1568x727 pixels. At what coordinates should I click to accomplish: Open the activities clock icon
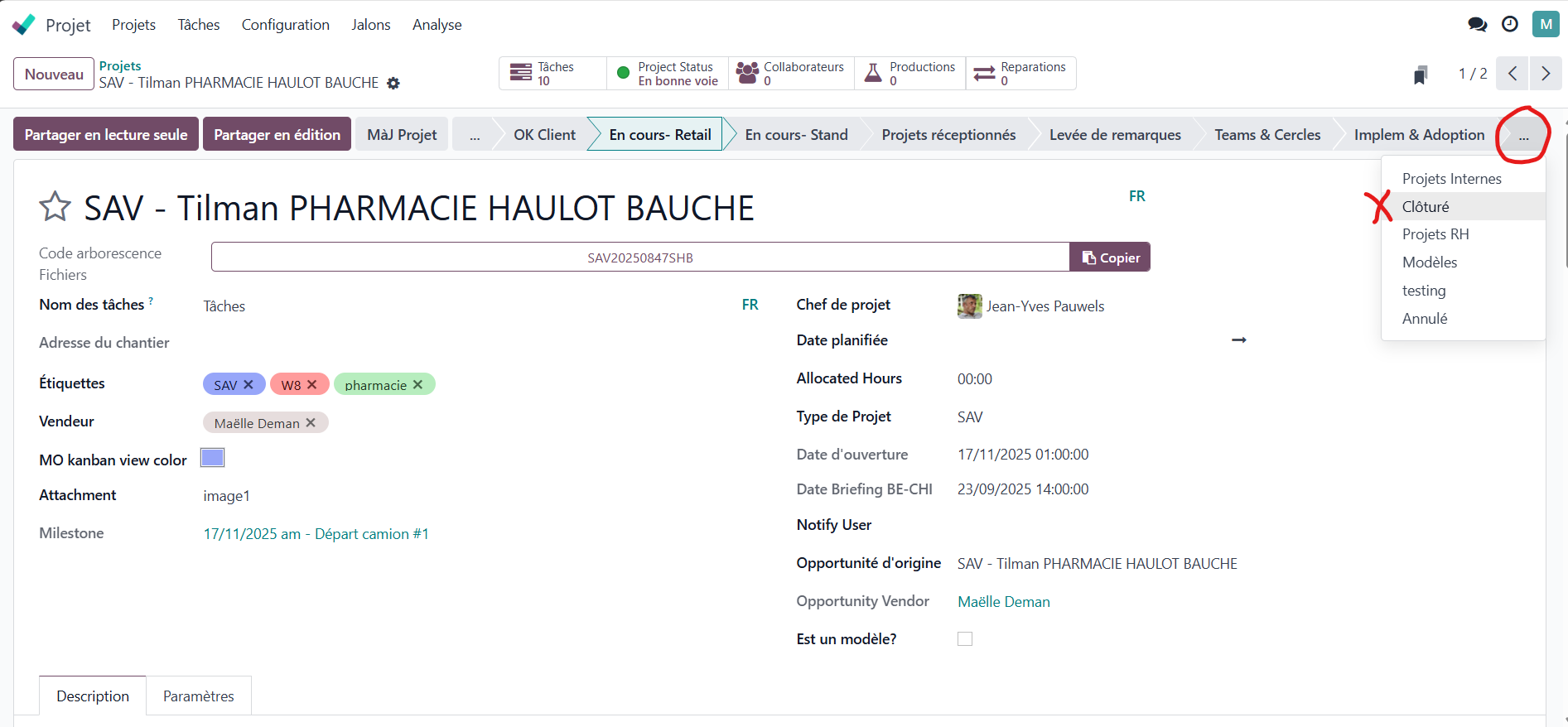click(x=1510, y=25)
